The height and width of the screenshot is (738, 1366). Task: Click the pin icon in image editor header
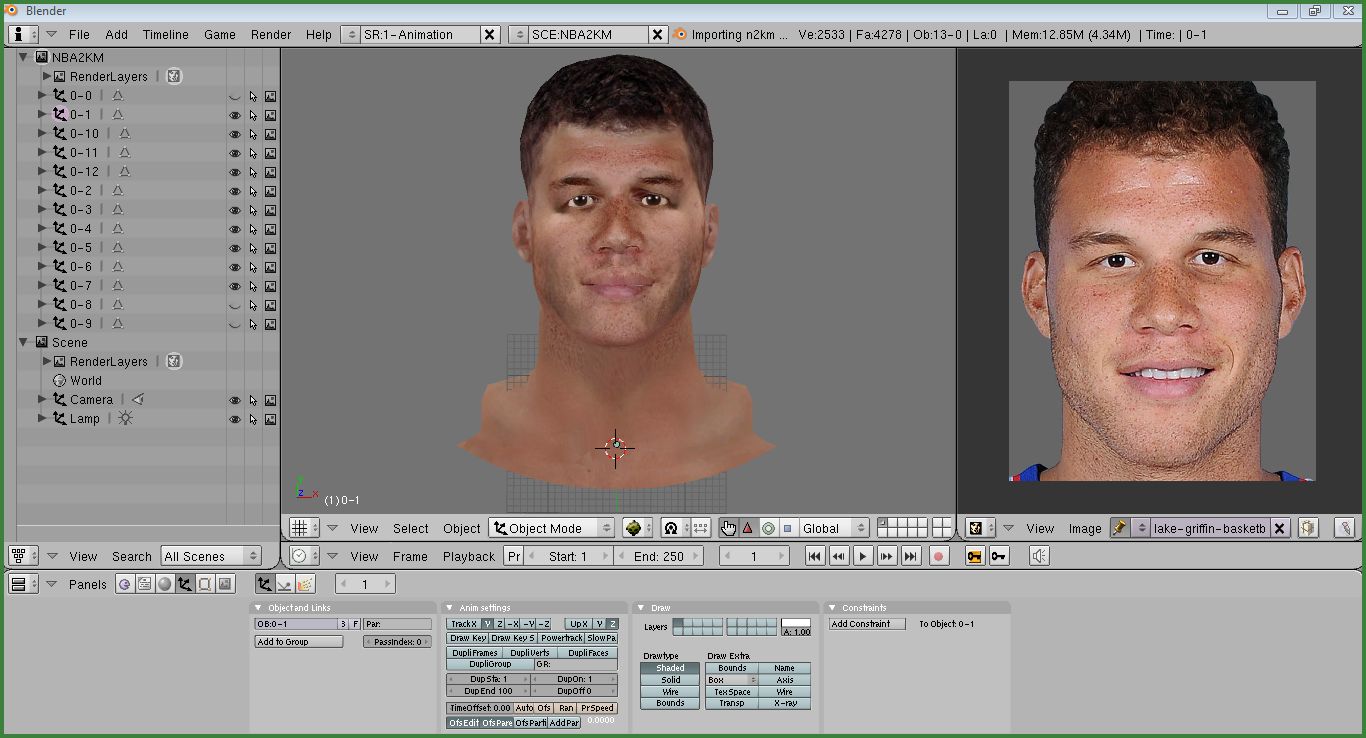pyautogui.click(x=1119, y=528)
